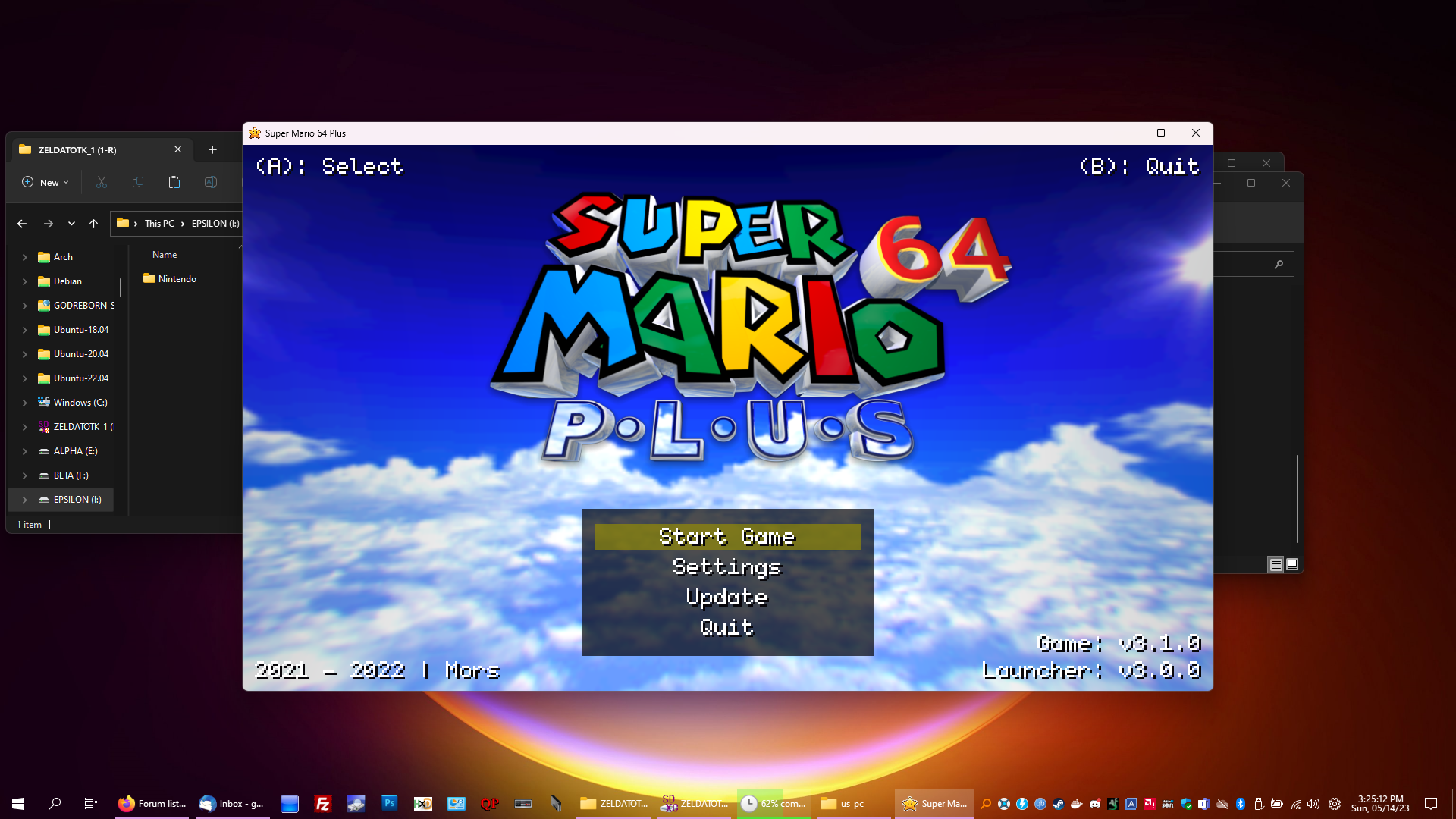This screenshot has height=819, width=1456.
Task: Open HxD hex editor from the taskbar
Action: pos(423,804)
